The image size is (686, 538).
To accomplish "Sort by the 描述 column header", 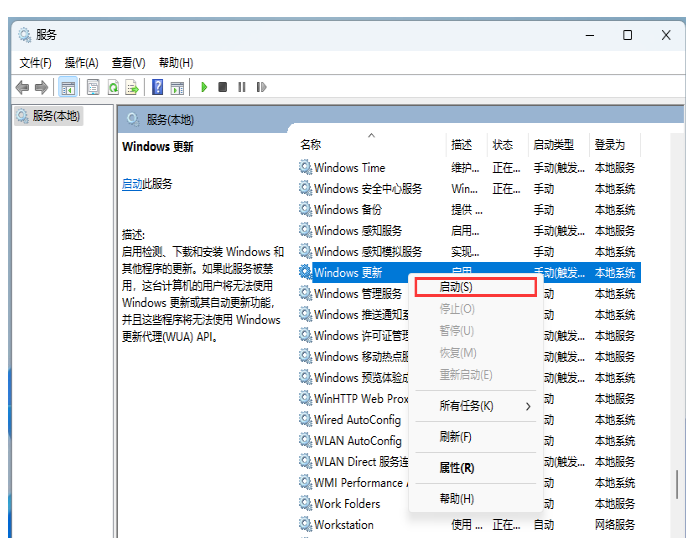I will tap(466, 144).
